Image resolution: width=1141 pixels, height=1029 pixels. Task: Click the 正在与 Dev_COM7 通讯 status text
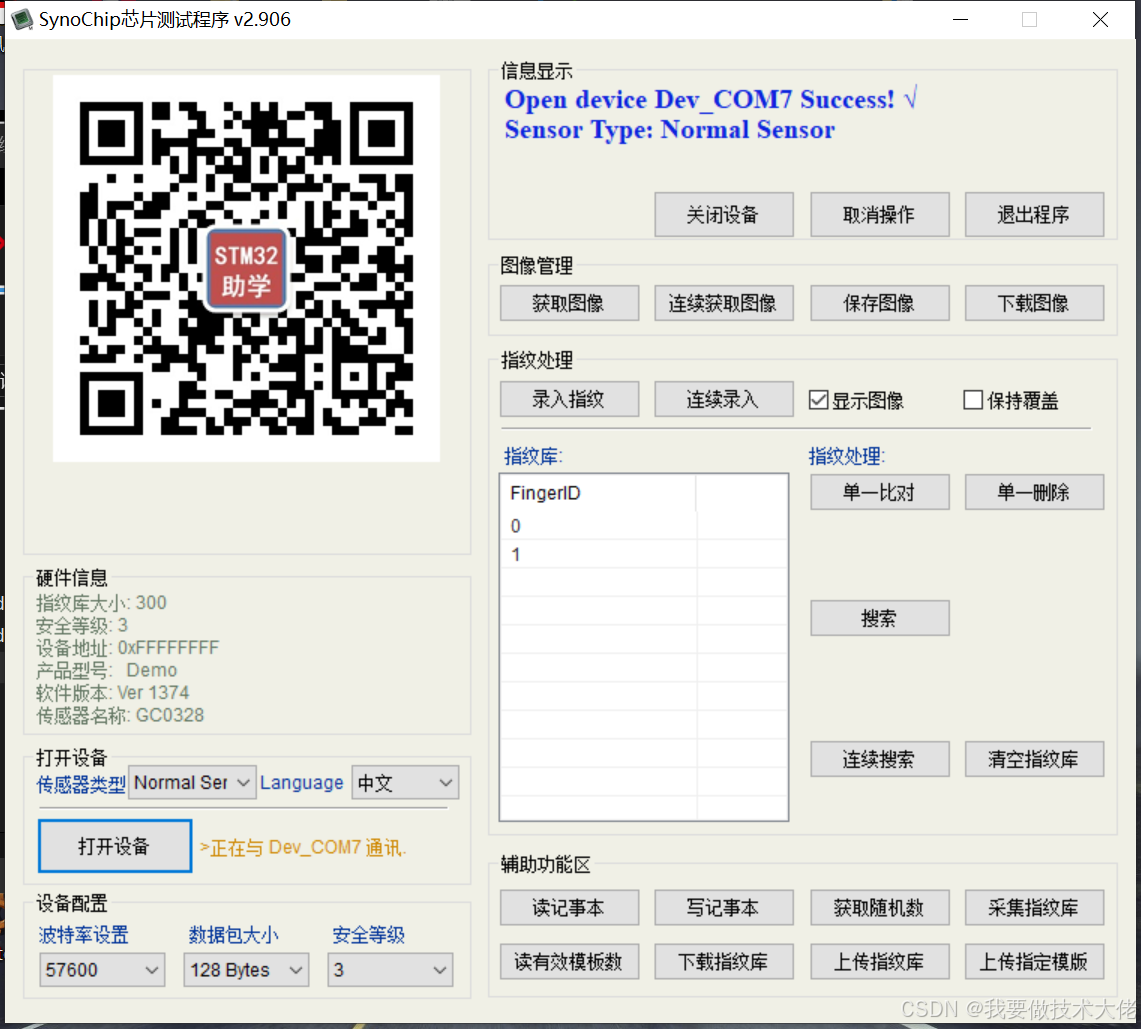(303, 847)
